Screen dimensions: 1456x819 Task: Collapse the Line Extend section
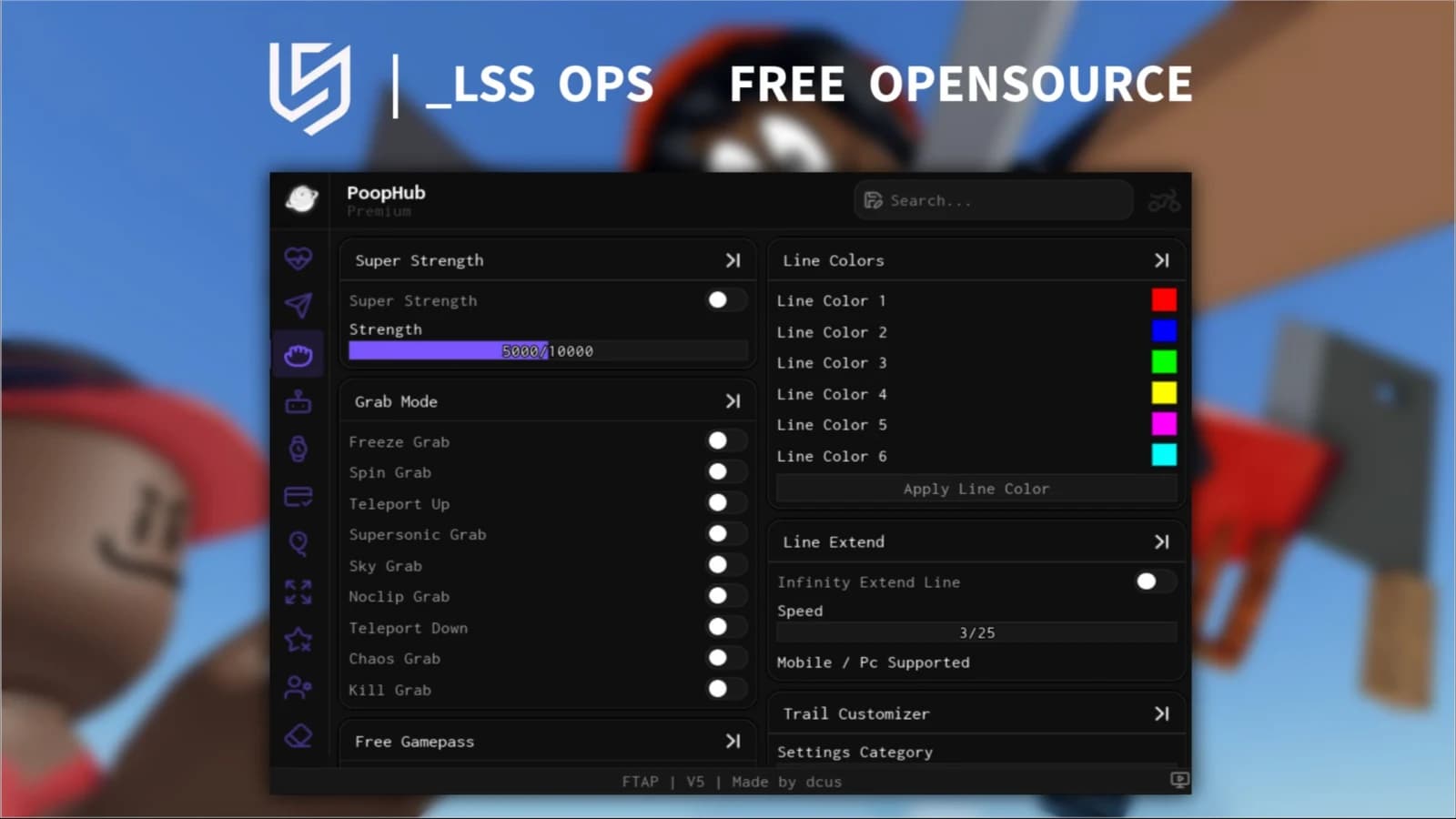coord(1162,541)
